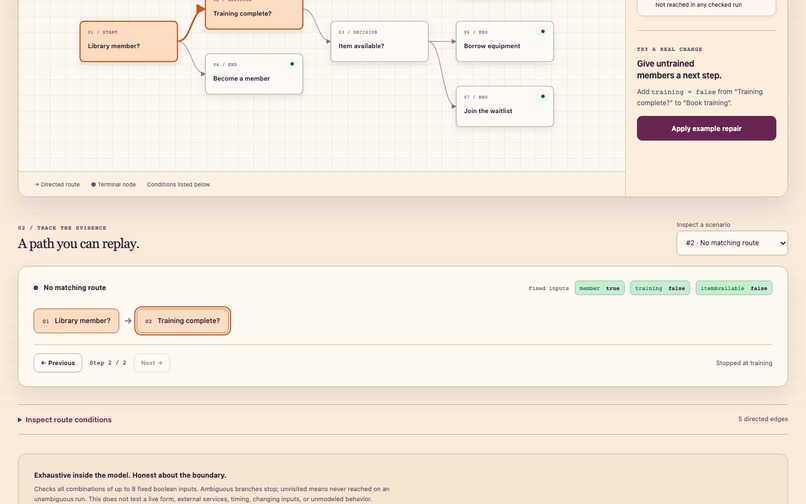Go to the Previous step

[x=58, y=363]
